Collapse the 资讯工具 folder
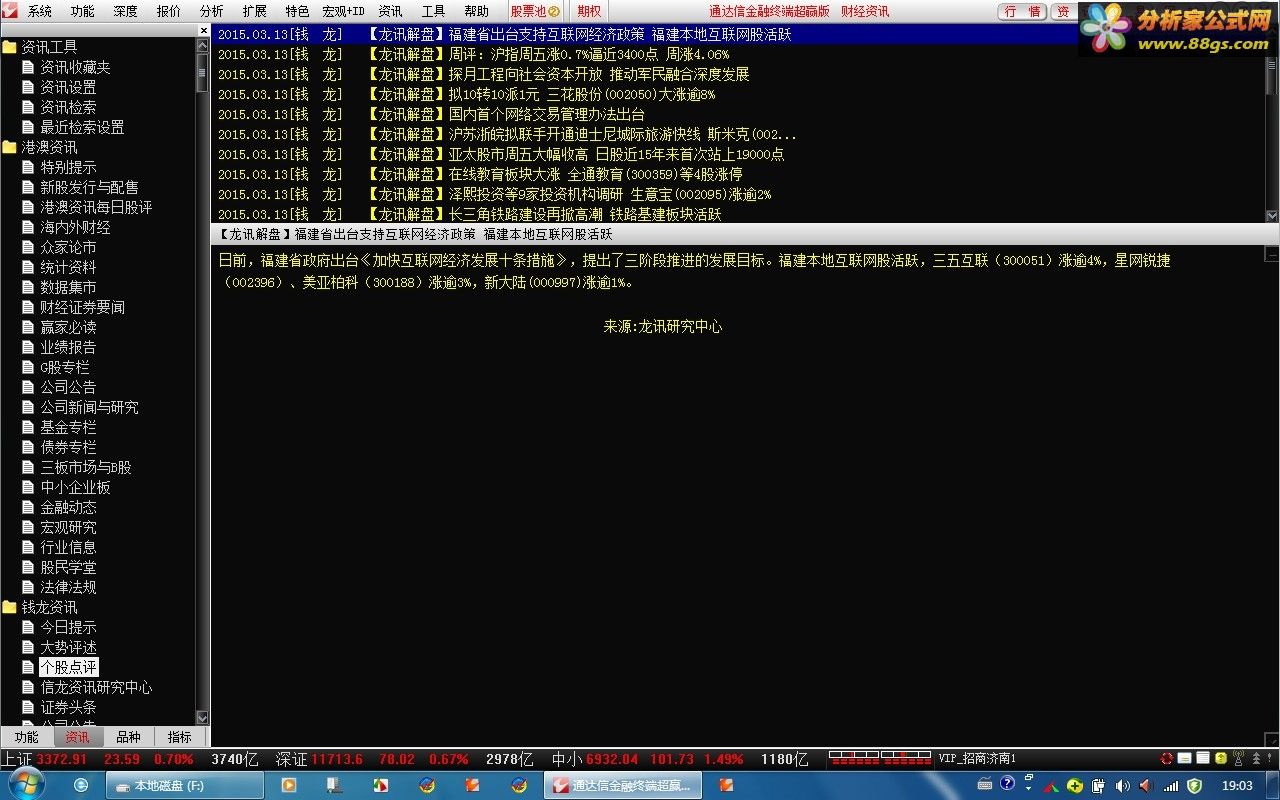Image resolution: width=1280 pixels, height=800 pixels. coord(49,47)
